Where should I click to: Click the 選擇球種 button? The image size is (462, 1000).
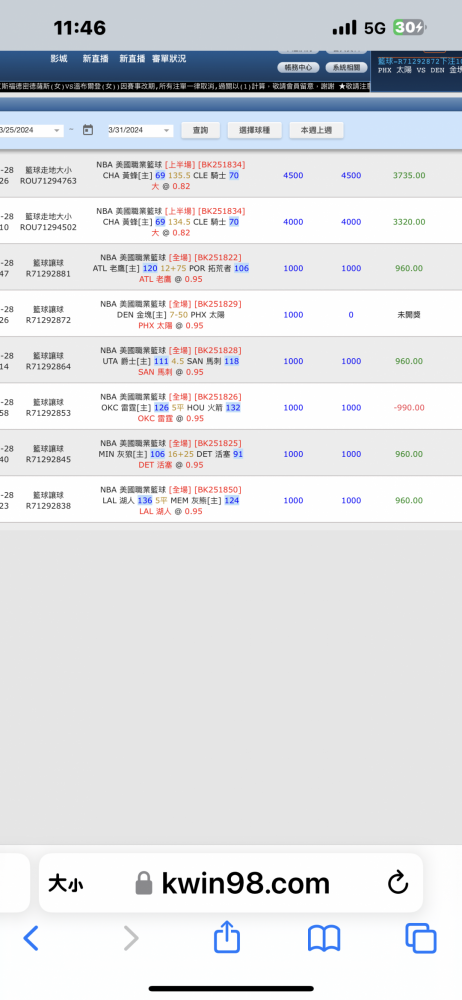[255, 130]
